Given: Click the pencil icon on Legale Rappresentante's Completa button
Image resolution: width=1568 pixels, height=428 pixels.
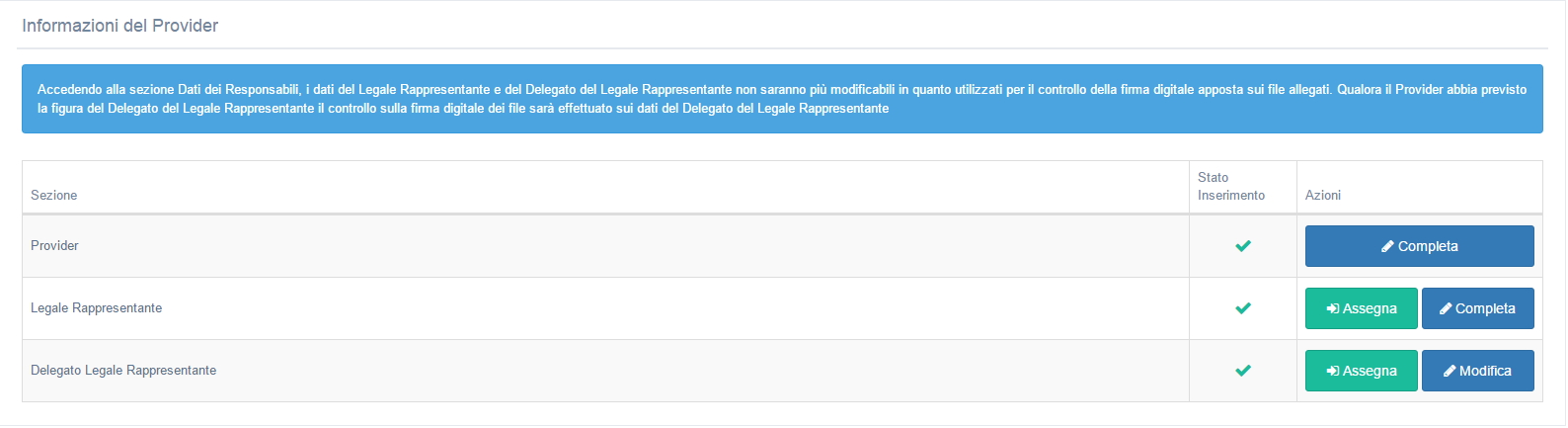Looking at the screenshot, I should (1446, 308).
